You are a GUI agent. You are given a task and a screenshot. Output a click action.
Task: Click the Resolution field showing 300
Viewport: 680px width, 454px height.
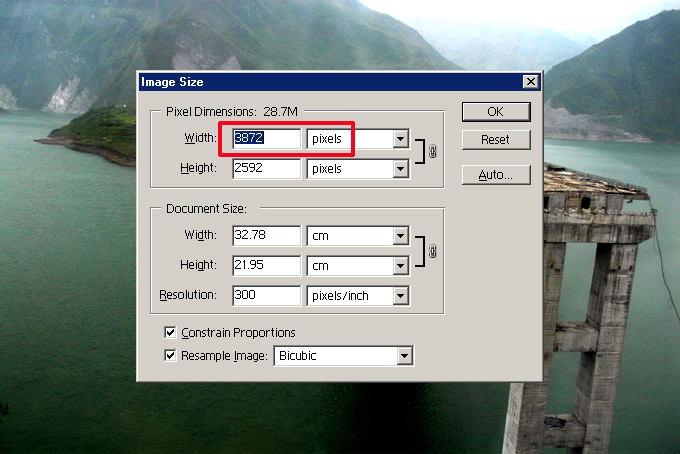[x=266, y=296]
